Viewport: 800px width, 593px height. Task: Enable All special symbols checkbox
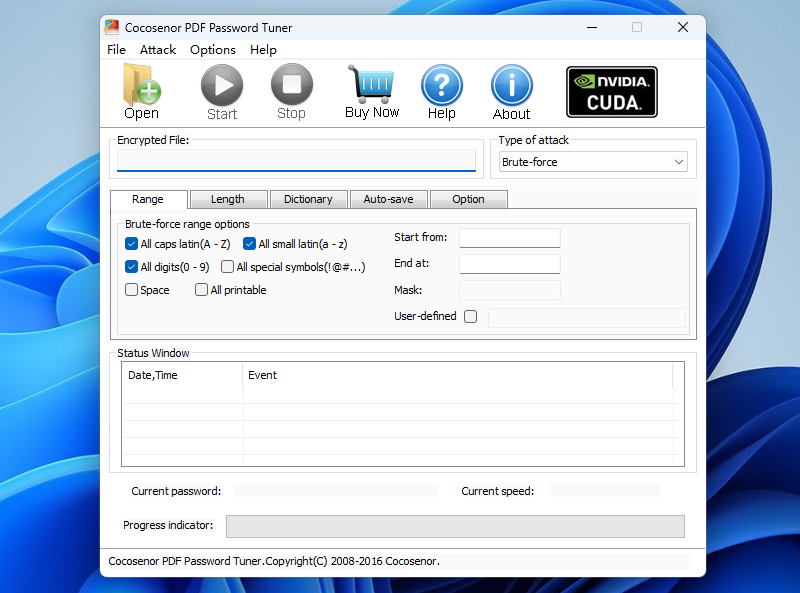(x=227, y=266)
